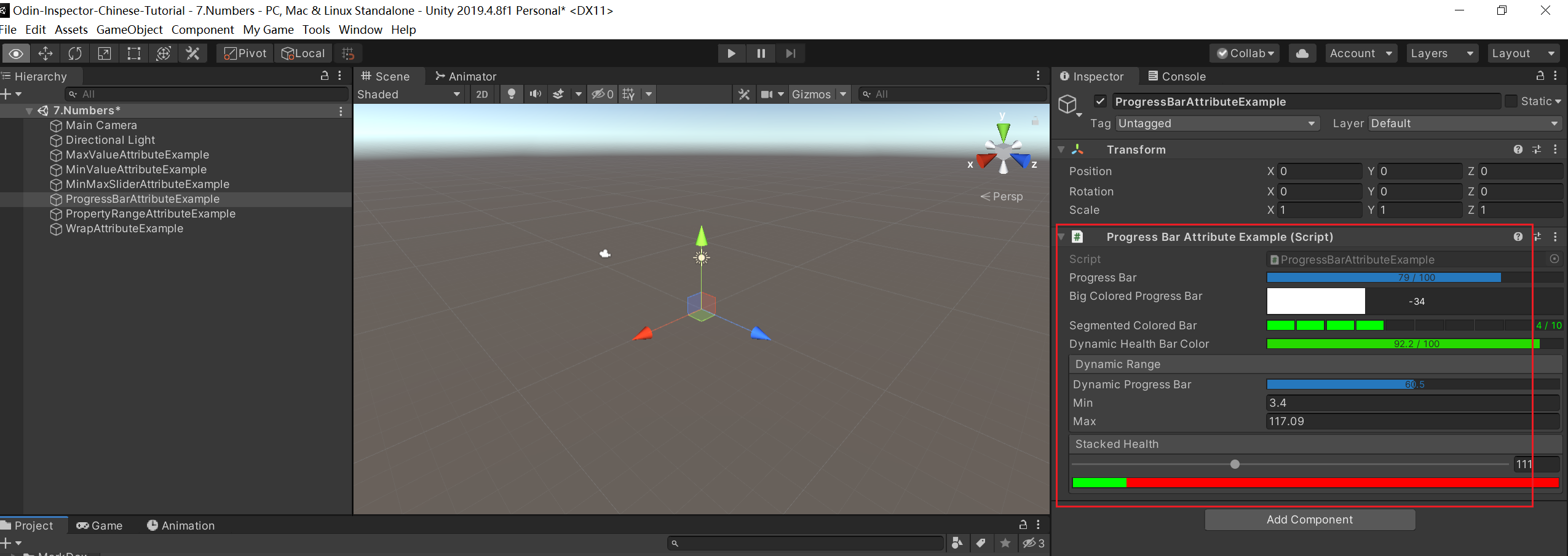Toggle 2D scene view mode
The height and width of the screenshot is (556, 1568).
482,94
